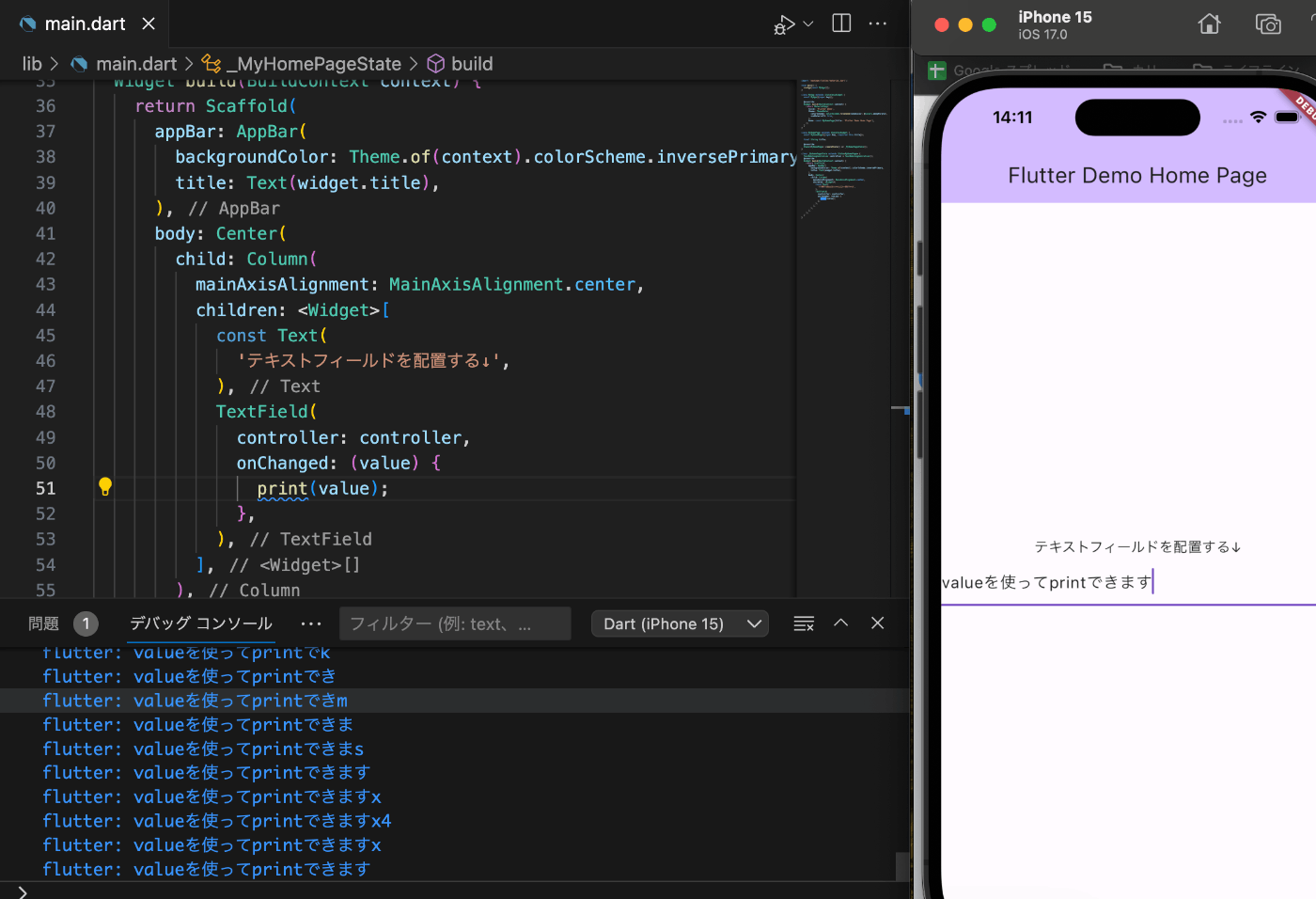Click the 'mainAxisAlignment' line 43 code
This screenshot has width=1316, height=899.
(x=419, y=284)
